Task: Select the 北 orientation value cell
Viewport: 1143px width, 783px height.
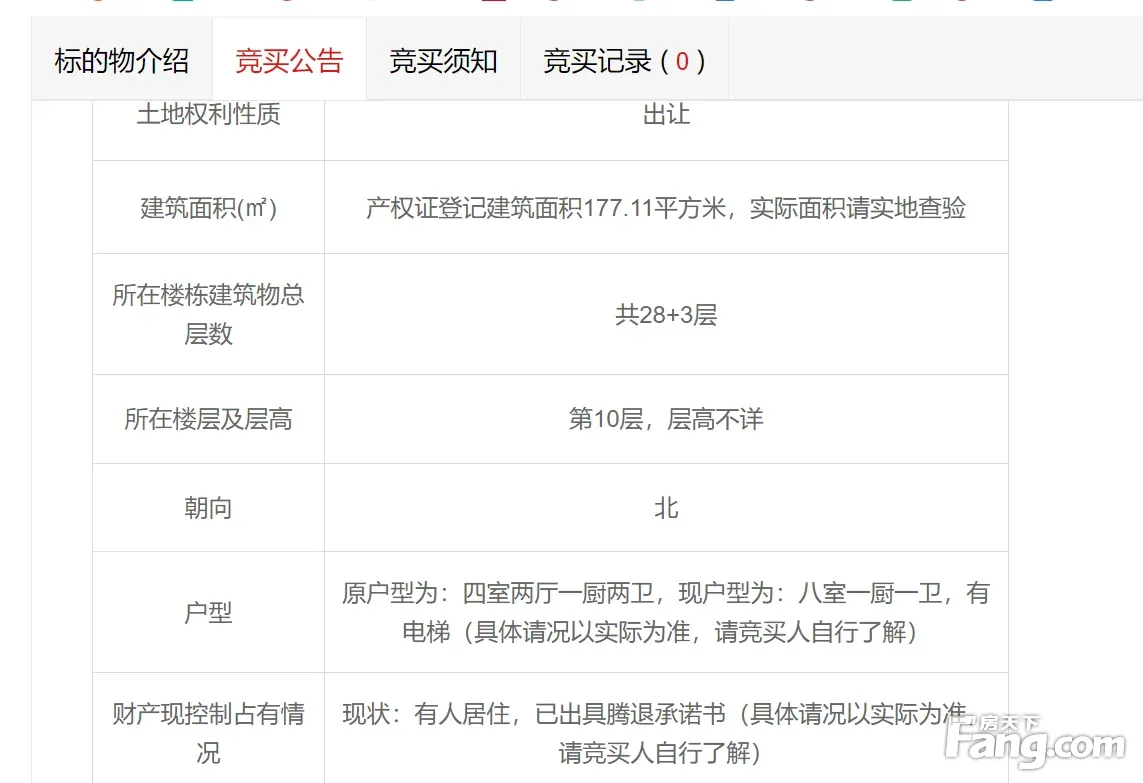Action: point(666,508)
